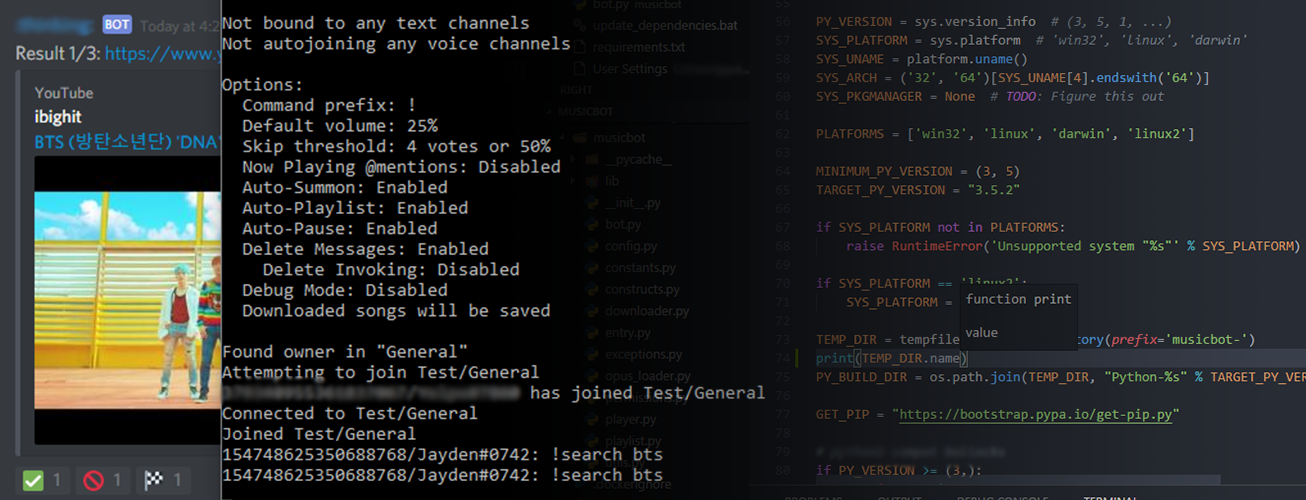Place cursor on print(TEMP_DIR.name) line 74

(892, 358)
